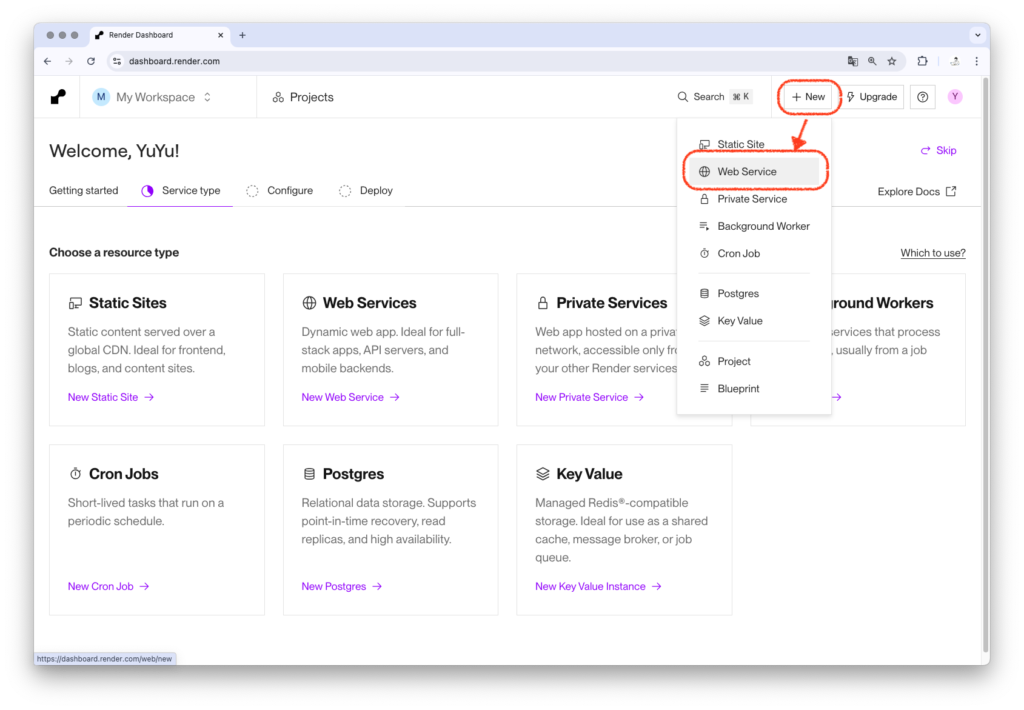Click New Postgres link
The height and width of the screenshot is (710, 1024).
[x=342, y=587]
